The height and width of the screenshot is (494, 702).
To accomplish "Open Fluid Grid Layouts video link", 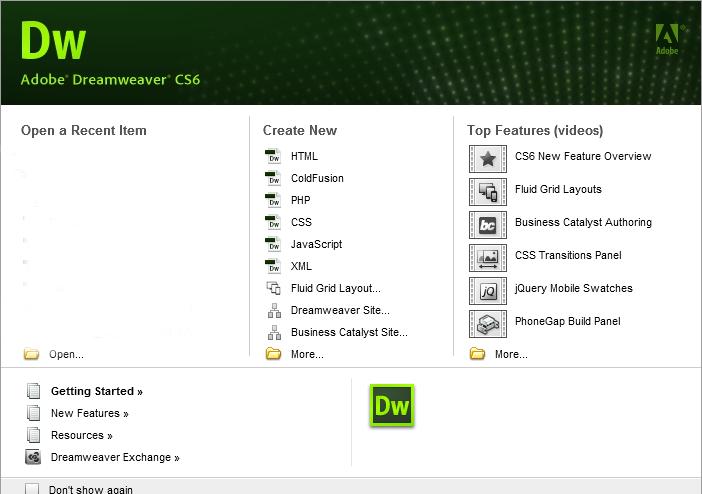I will [558, 189].
